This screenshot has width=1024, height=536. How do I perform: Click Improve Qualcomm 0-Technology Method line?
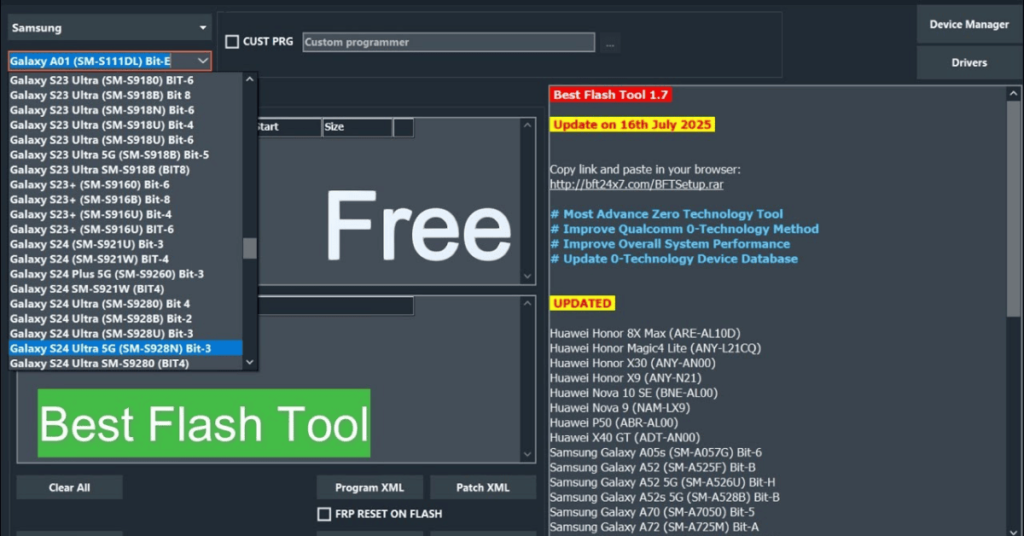[x=684, y=229]
